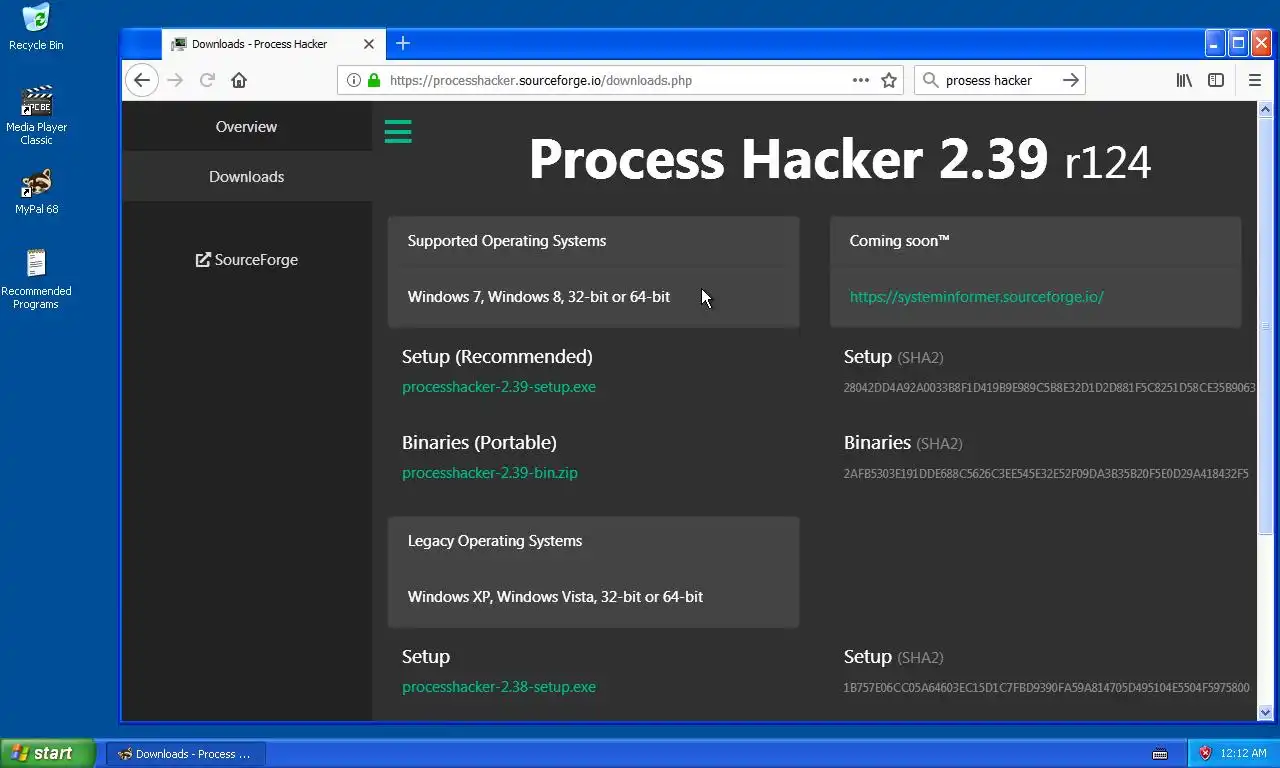
Task: Toggle the green page menu icon
Action: (398, 131)
